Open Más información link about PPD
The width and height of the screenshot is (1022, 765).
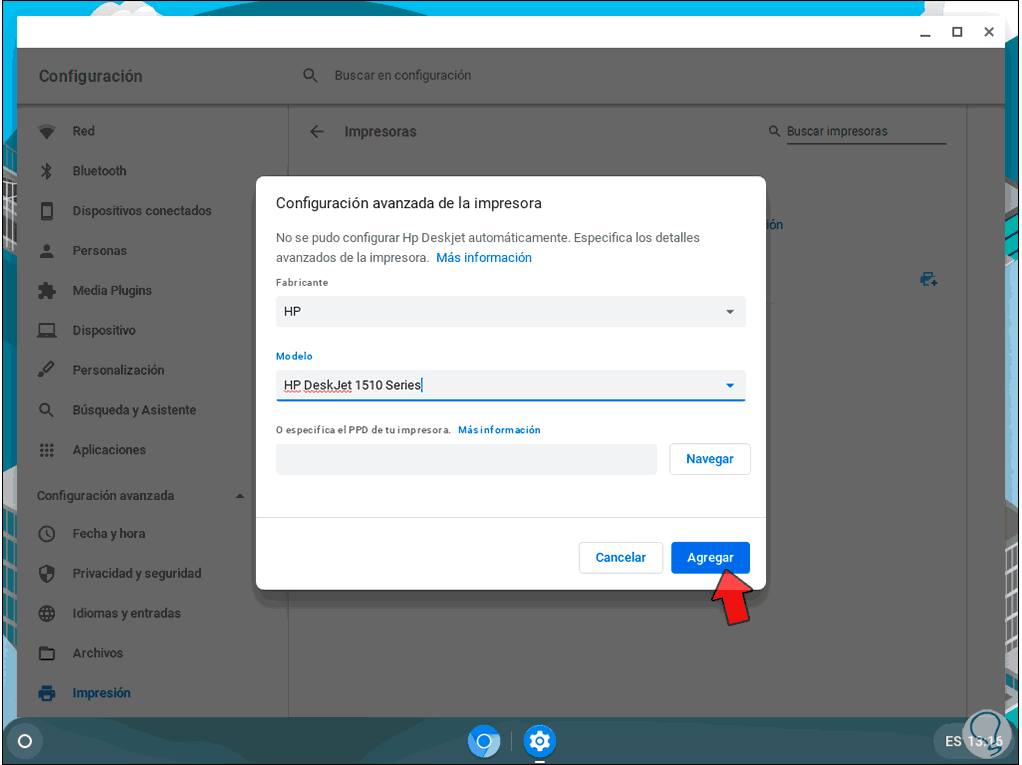click(x=499, y=430)
